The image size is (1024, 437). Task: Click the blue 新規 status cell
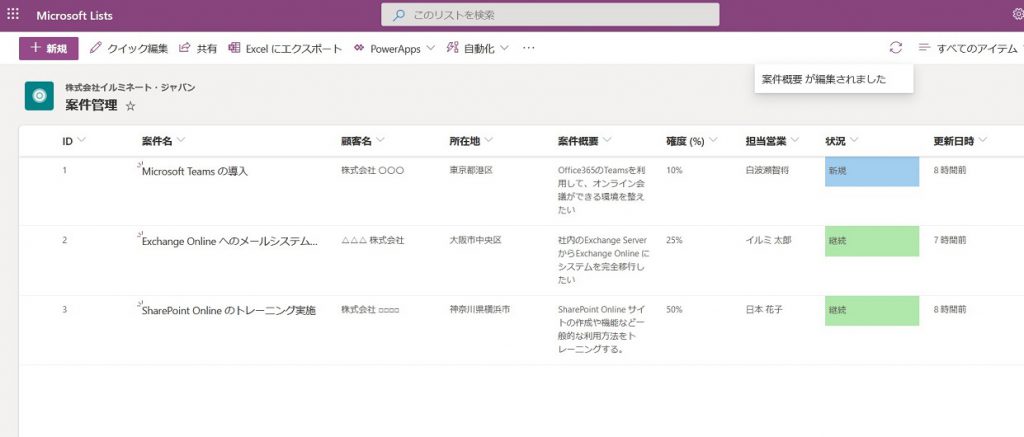point(872,171)
